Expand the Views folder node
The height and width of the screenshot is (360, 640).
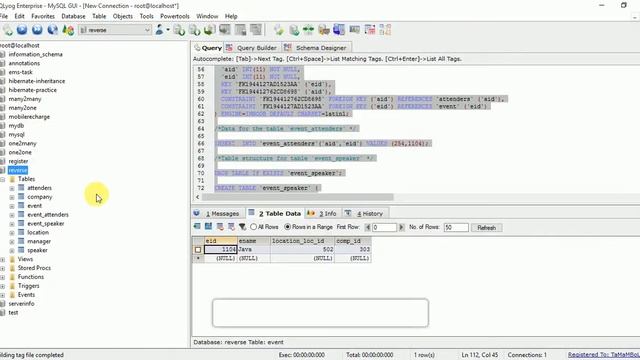click(x=3, y=260)
